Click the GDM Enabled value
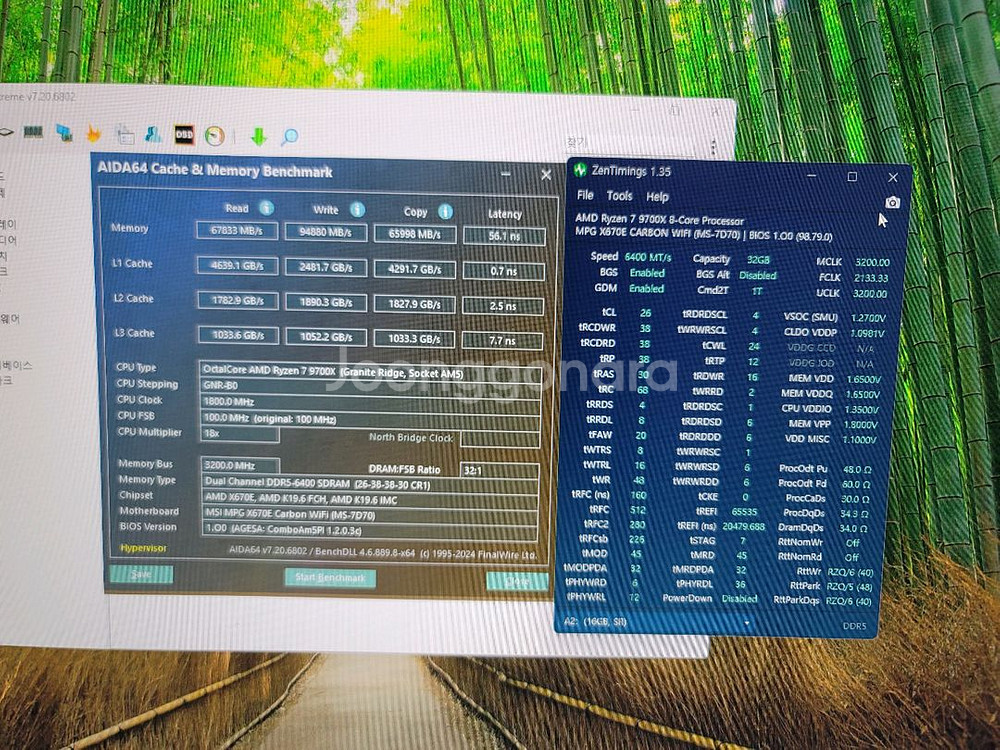 [x=647, y=288]
